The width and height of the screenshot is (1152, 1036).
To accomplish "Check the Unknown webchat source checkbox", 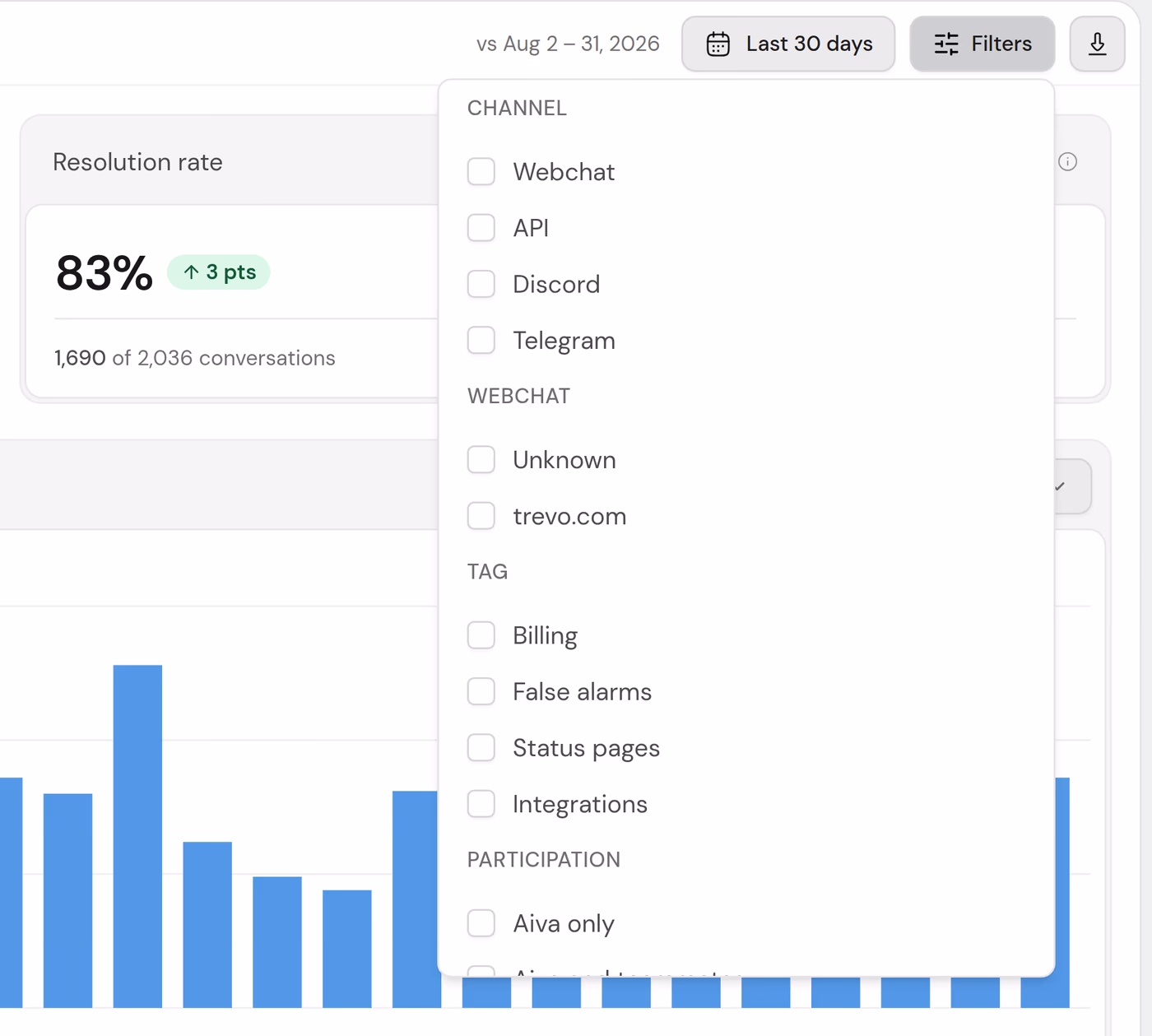I will (481, 460).
